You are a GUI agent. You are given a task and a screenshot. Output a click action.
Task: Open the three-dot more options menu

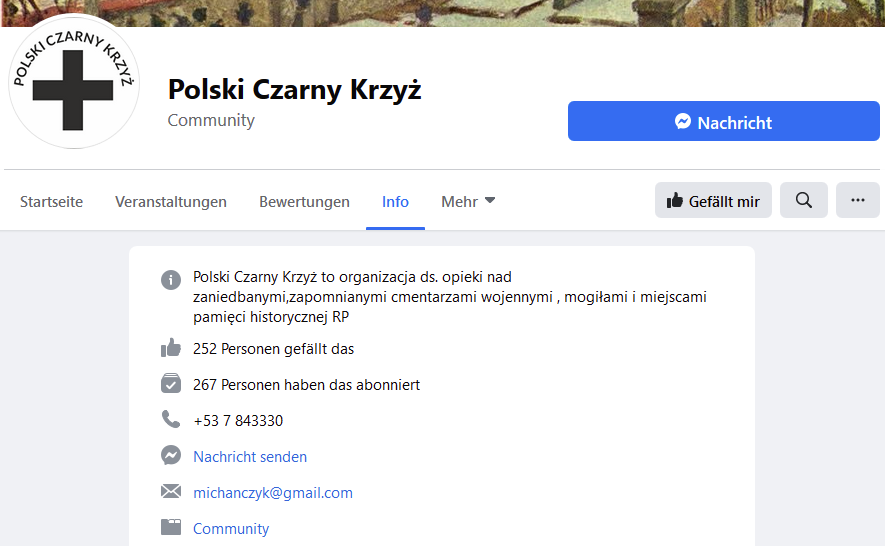[x=858, y=200]
